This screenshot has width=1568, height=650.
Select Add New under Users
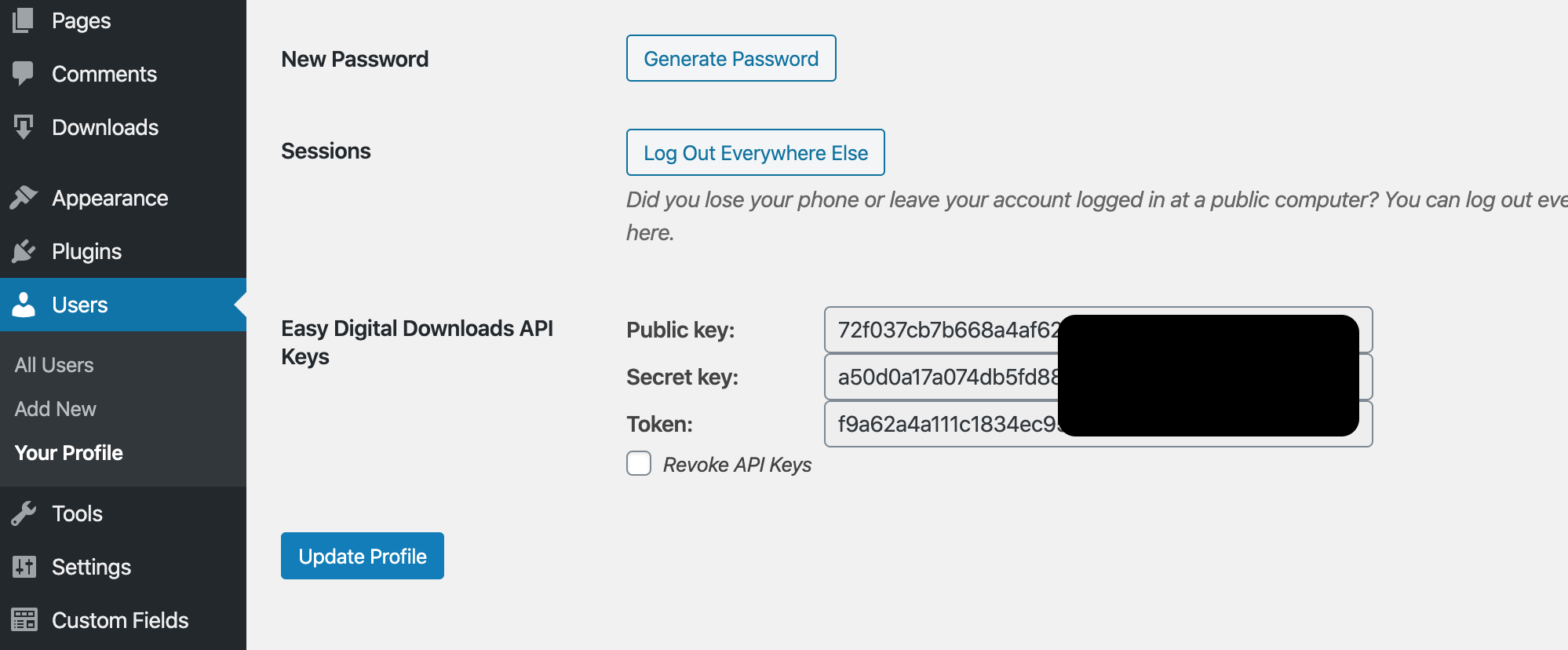click(x=56, y=409)
